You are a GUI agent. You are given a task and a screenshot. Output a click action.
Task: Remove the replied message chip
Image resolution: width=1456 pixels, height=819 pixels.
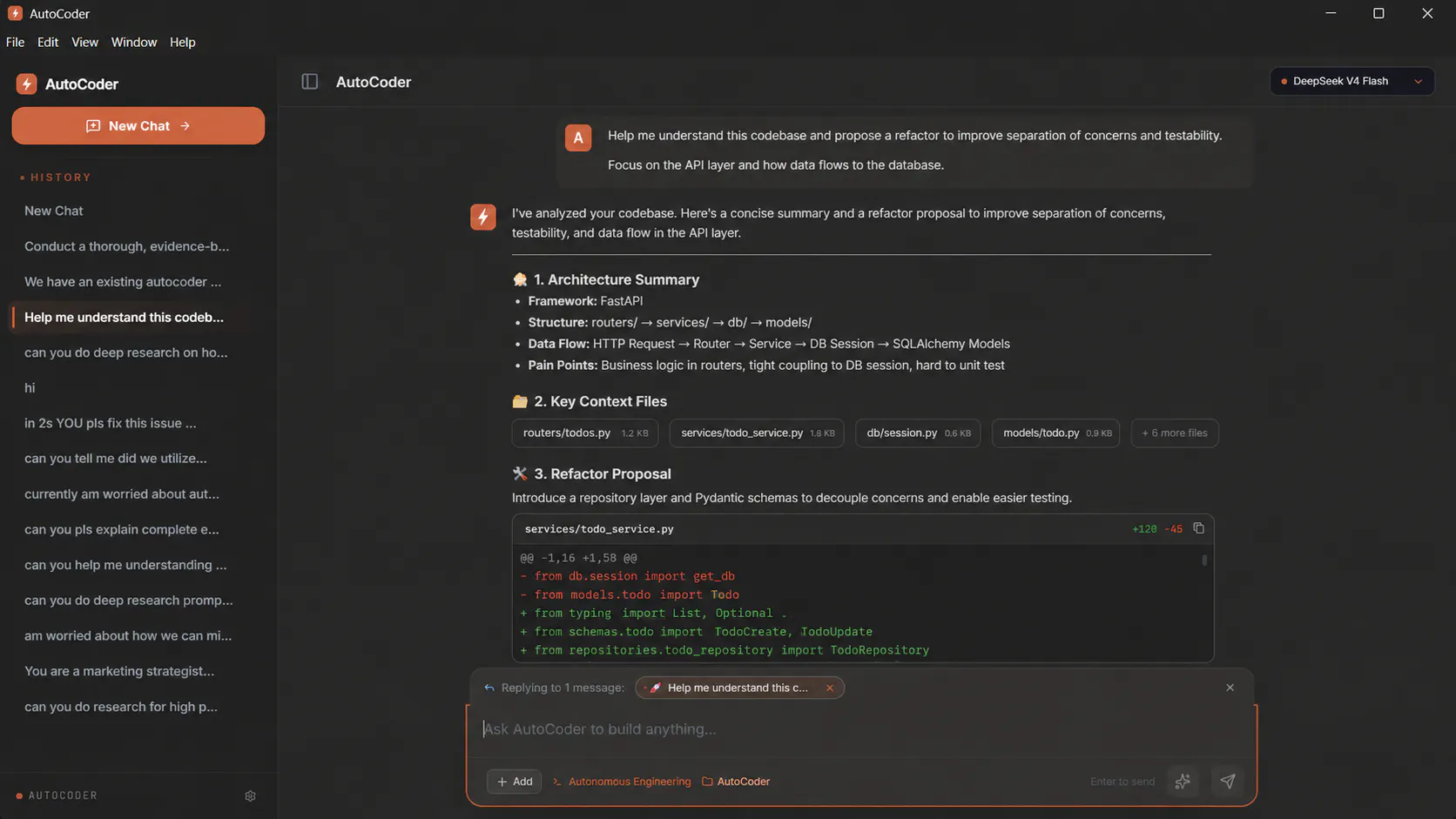click(x=830, y=688)
